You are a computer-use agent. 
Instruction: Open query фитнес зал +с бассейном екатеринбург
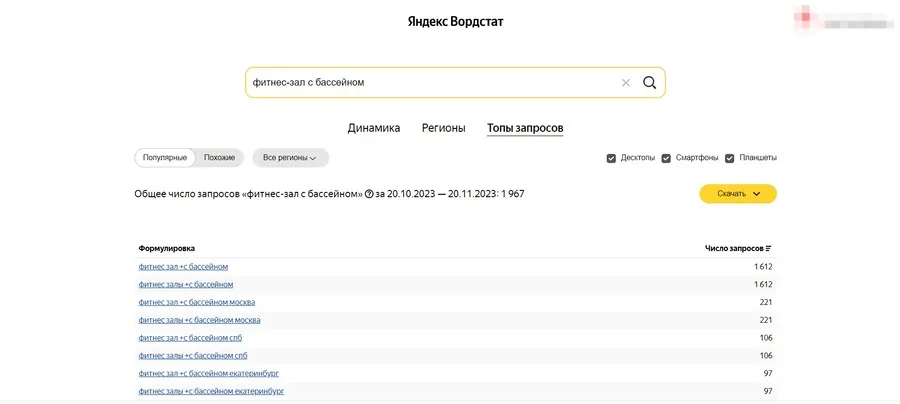(208, 374)
